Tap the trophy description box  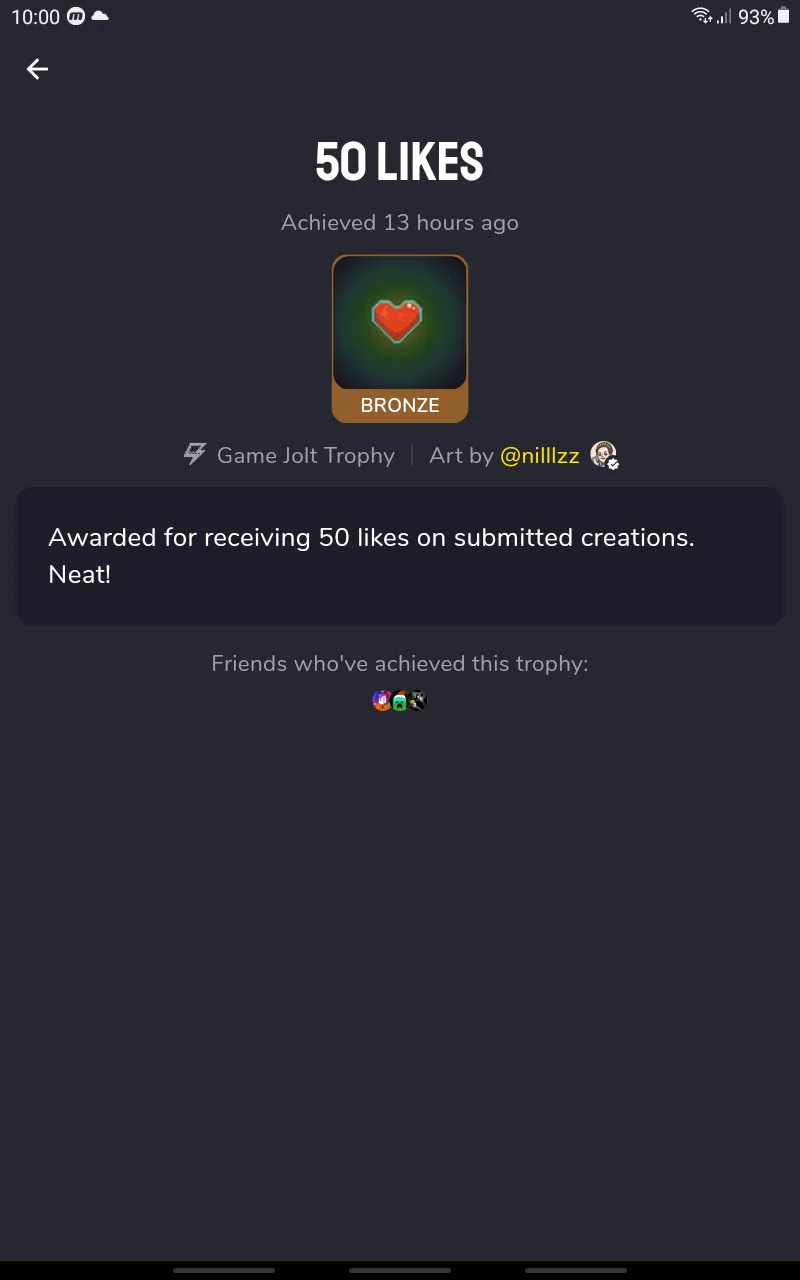click(400, 556)
